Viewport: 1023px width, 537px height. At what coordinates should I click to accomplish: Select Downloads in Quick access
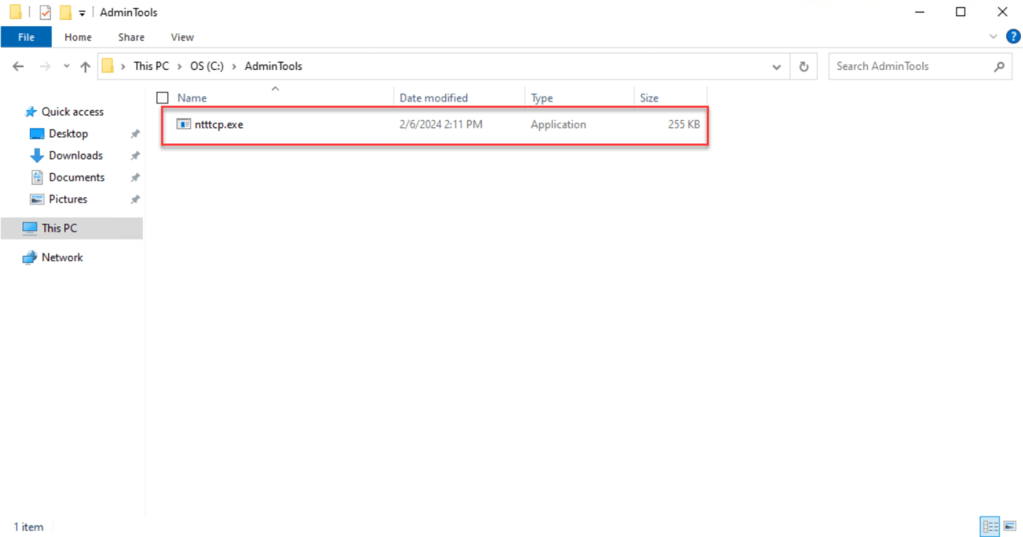[x=75, y=155]
